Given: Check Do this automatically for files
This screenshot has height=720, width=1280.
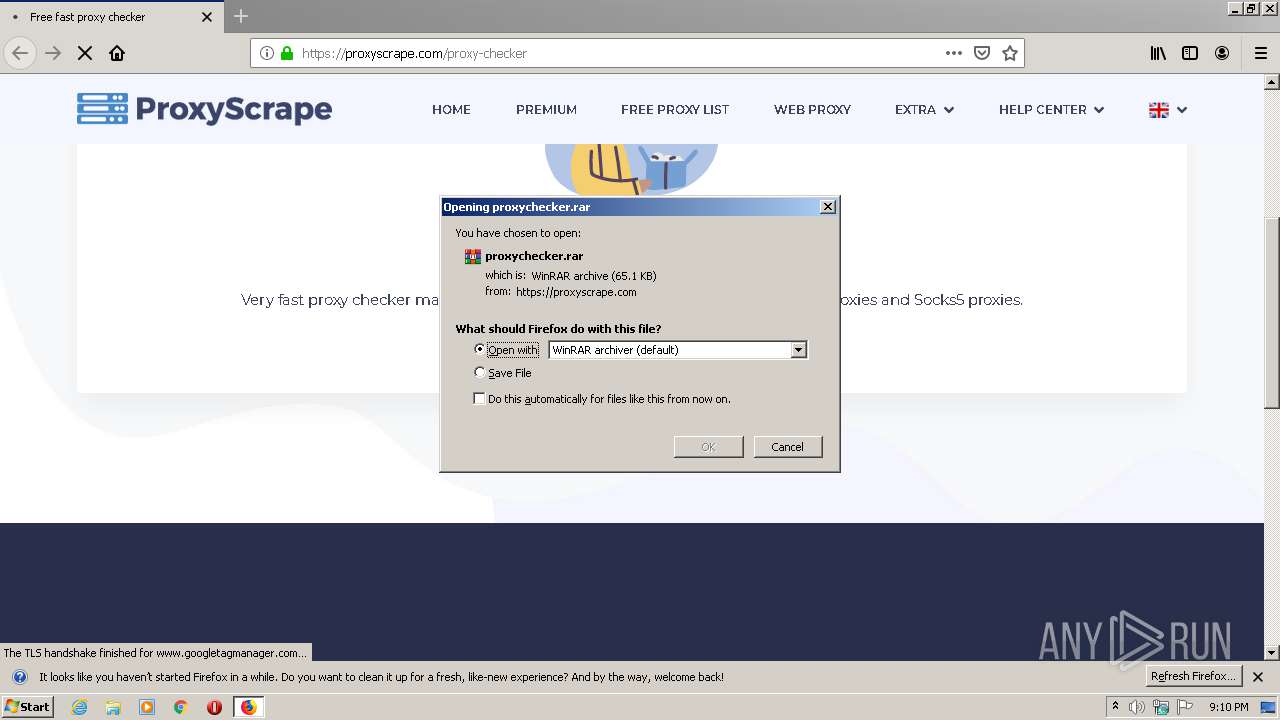Looking at the screenshot, I should 480,398.
